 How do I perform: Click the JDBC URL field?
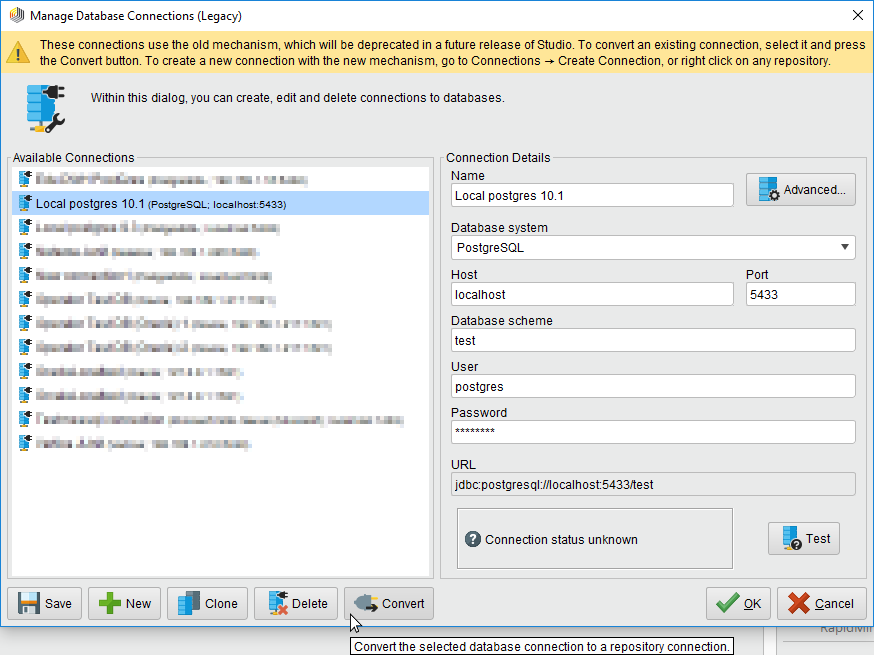click(x=653, y=484)
